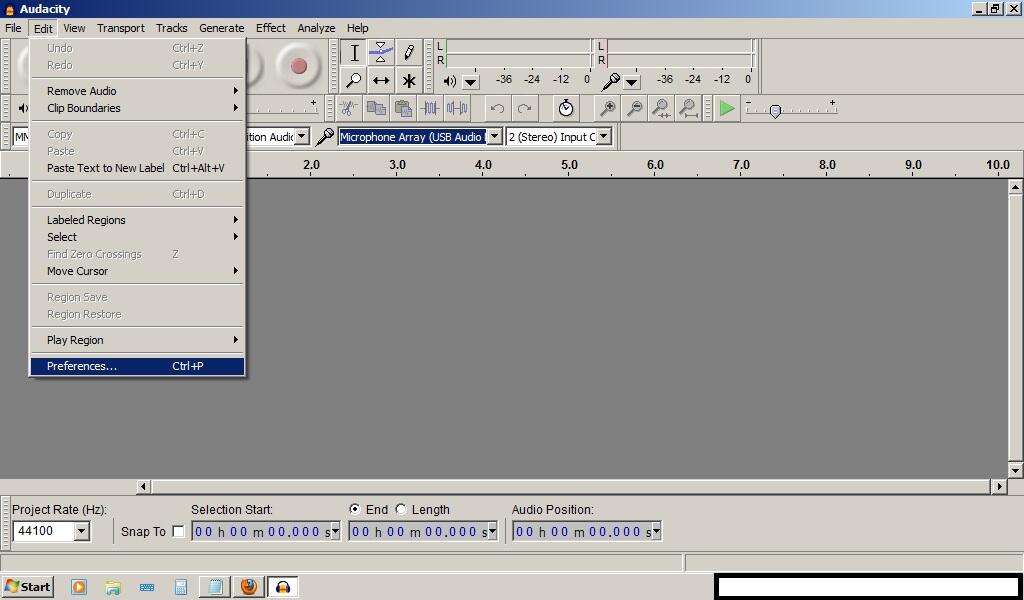Open the End time format dropdown
Image resolution: width=1024 pixels, height=600 pixels.
493,531
